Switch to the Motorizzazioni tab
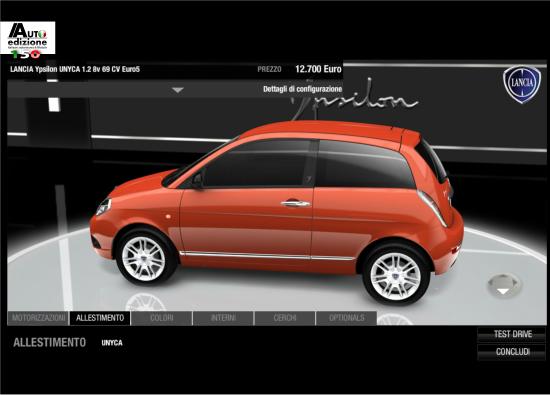The width and height of the screenshot is (550, 395). tap(38, 318)
